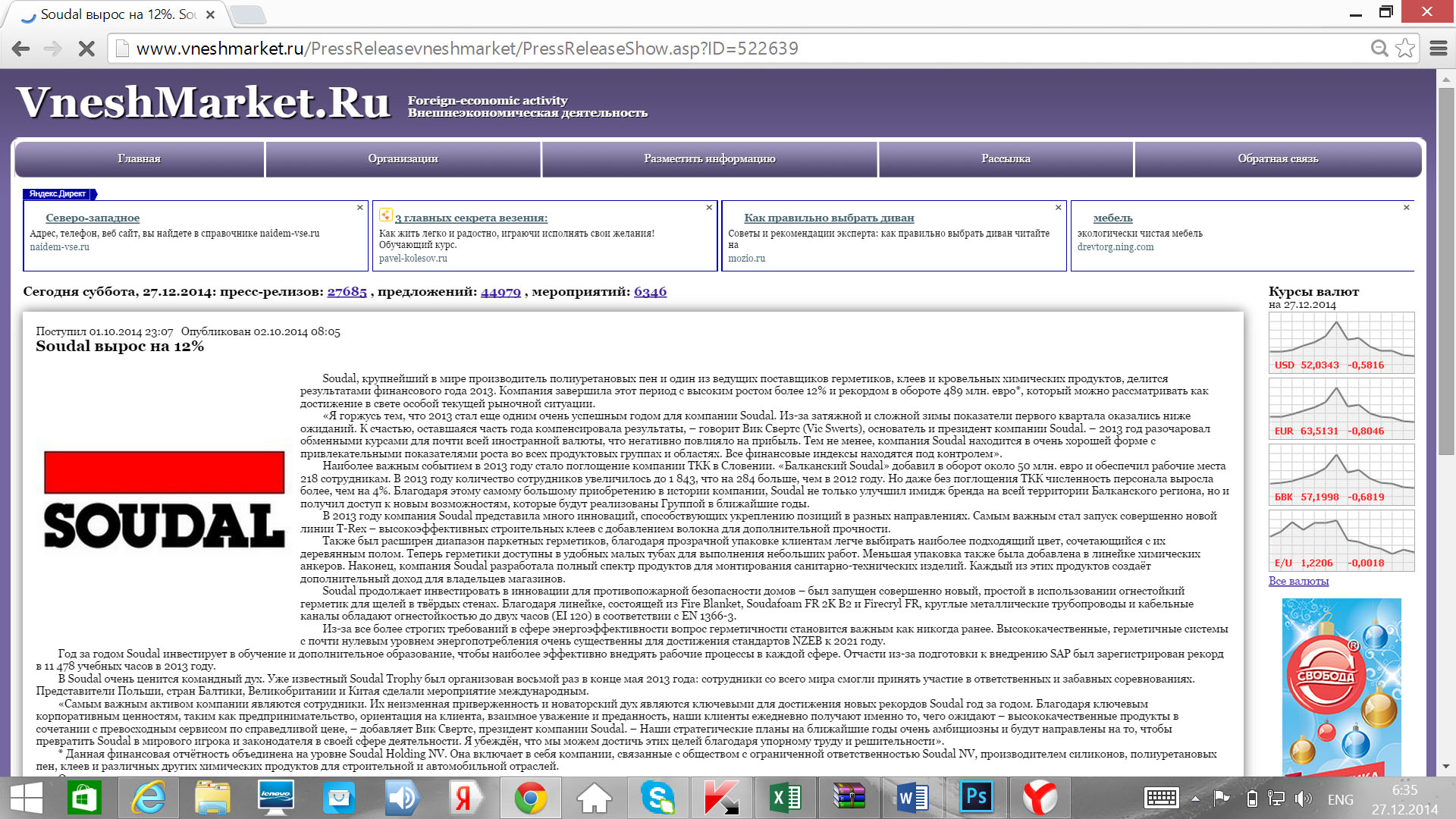The image size is (1456, 819).
Task: Open WinRAR from the taskbar
Action: 849,799
